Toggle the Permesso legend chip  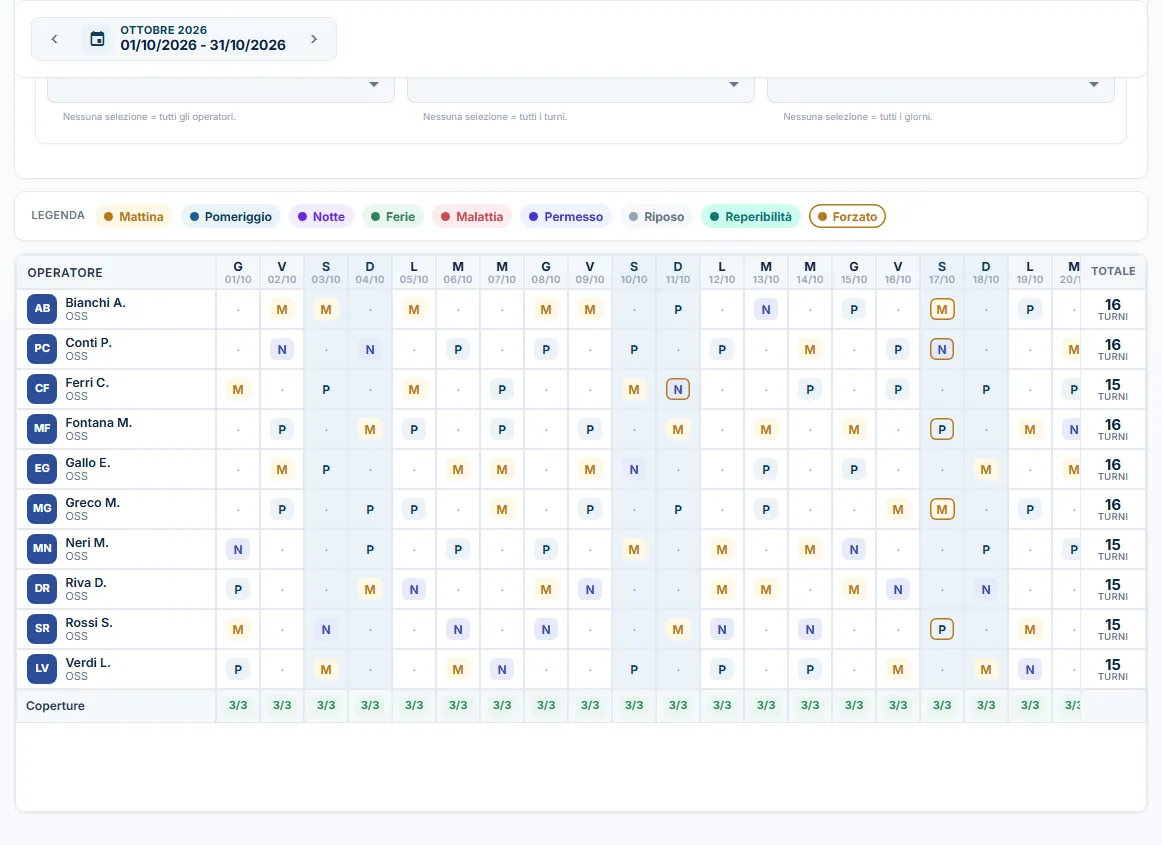(566, 216)
